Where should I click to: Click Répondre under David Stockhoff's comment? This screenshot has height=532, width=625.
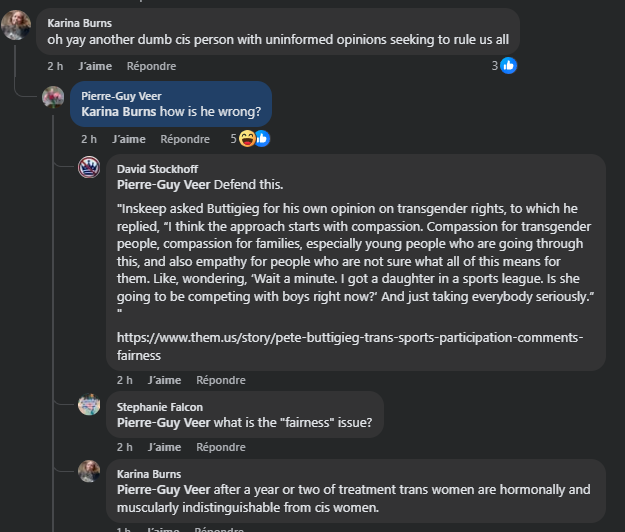(x=221, y=380)
